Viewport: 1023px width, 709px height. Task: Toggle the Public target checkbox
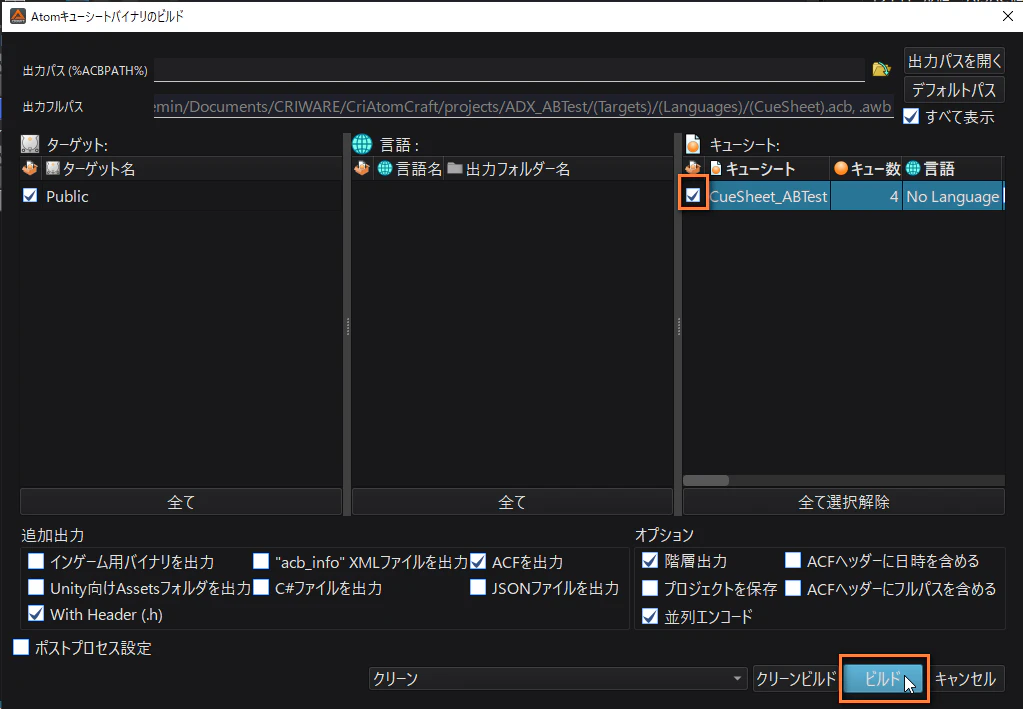[x=30, y=195]
